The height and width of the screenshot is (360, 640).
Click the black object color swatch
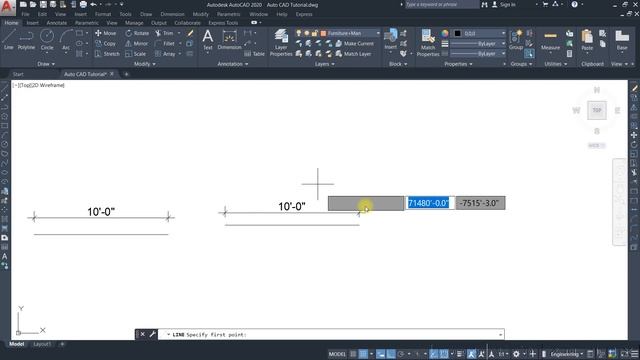click(x=458, y=33)
